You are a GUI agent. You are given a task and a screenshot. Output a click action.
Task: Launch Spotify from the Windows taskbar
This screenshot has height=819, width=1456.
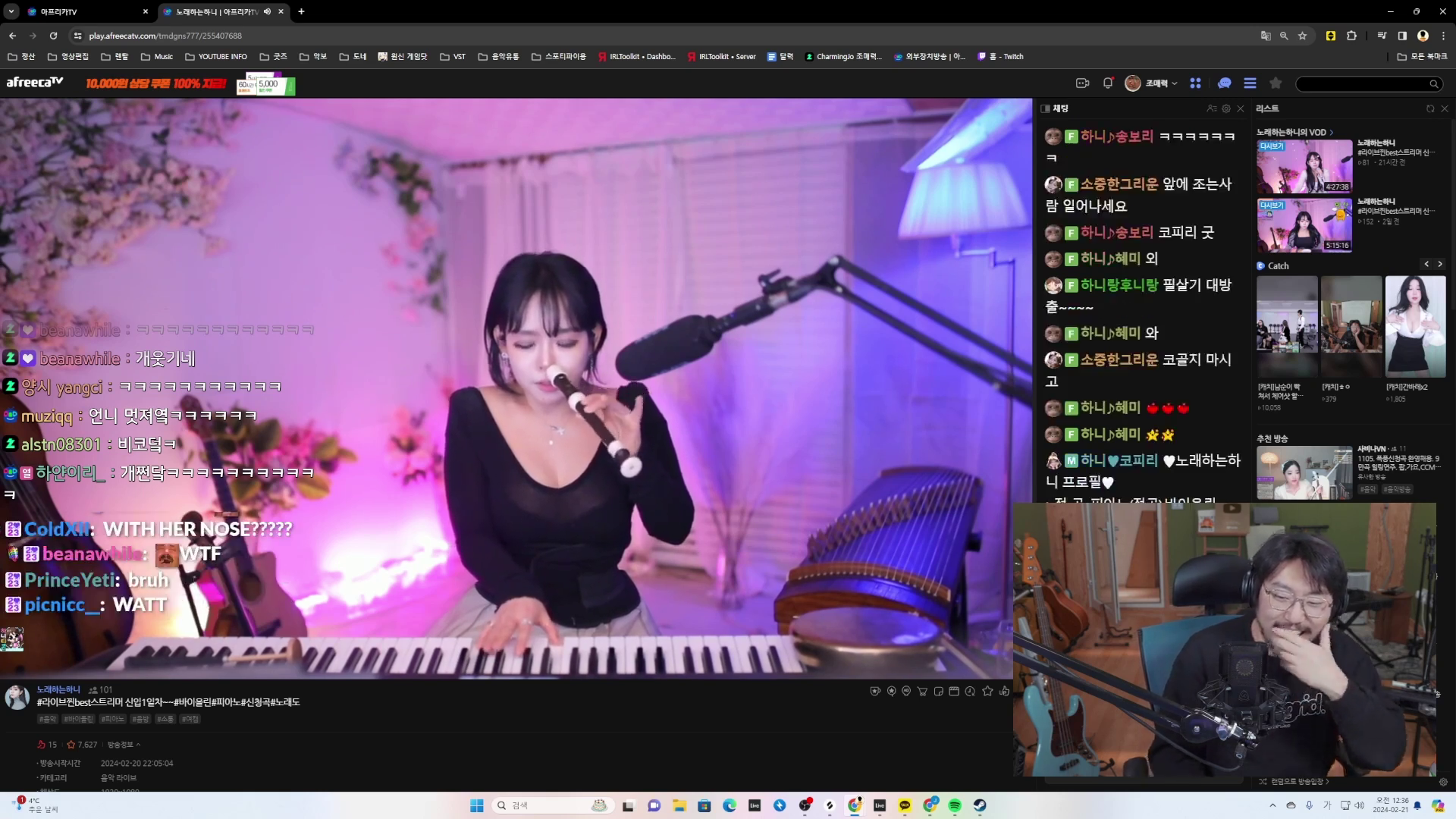click(955, 805)
